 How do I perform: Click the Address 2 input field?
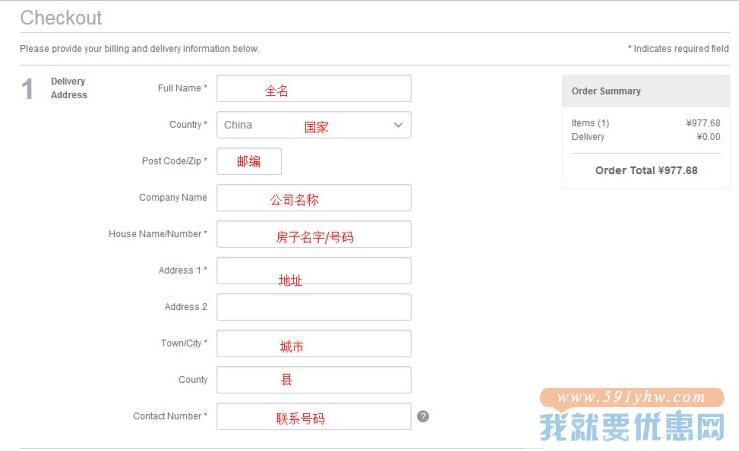[x=314, y=307]
